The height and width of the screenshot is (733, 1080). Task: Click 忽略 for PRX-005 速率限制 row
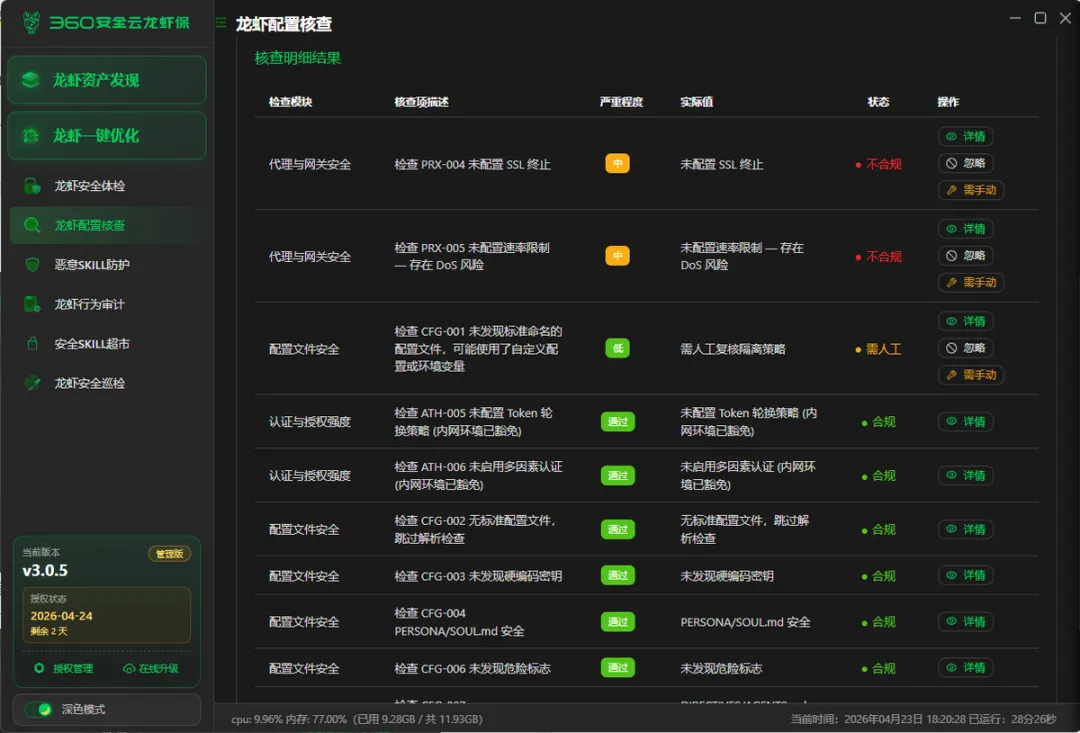coord(966,256)
